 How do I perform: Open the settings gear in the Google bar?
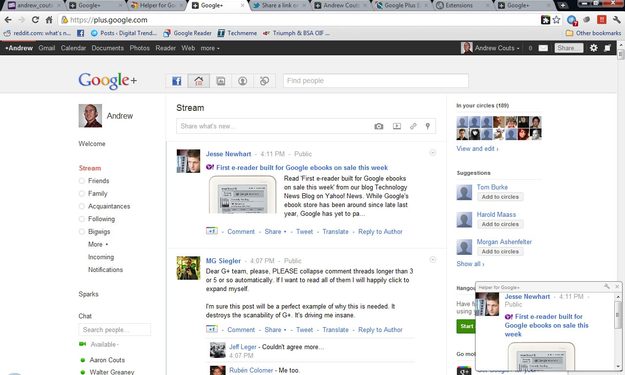[594, 48]
